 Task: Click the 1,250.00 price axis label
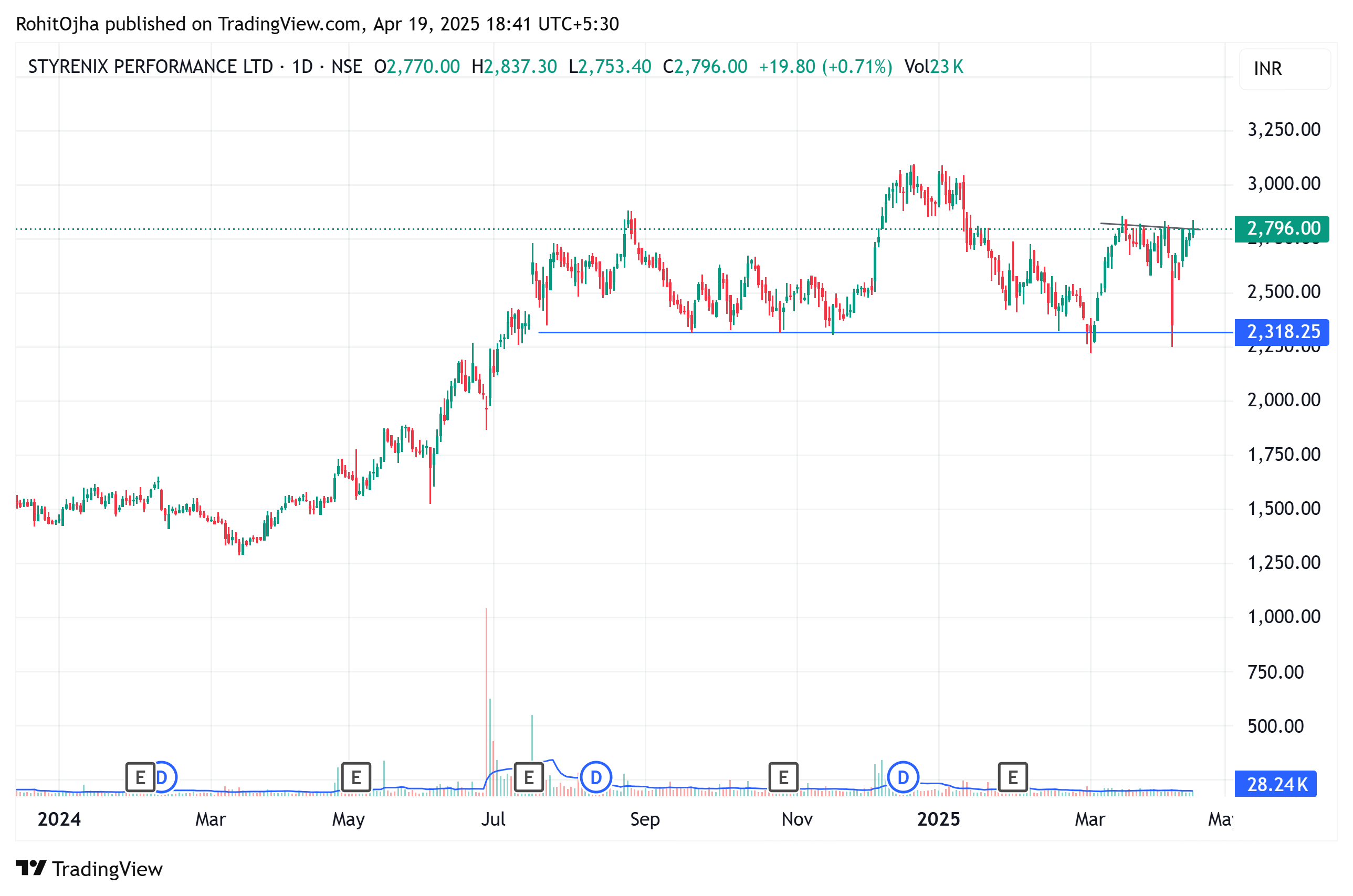[1284, 563]
